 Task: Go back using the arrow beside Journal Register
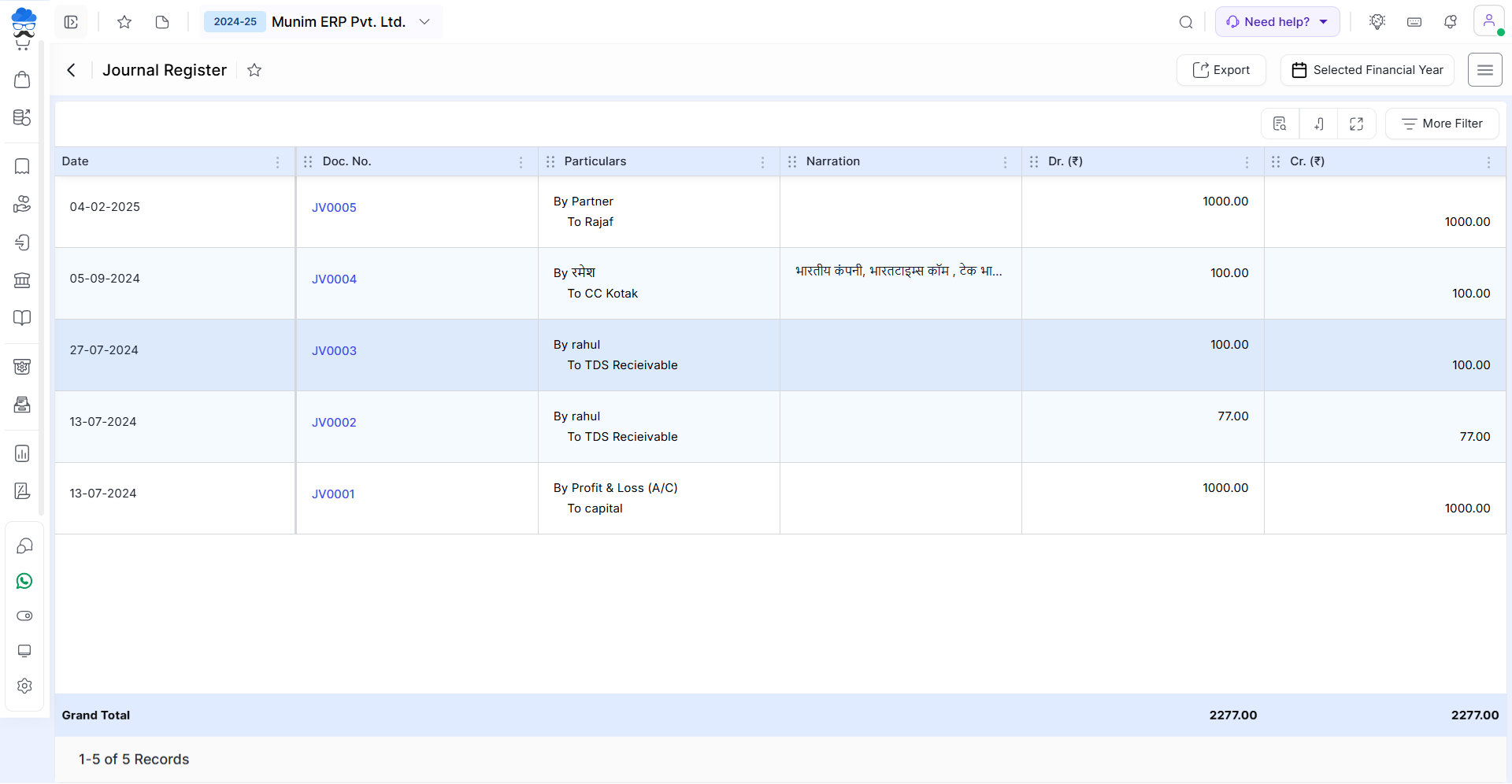click(x=71, y=70)
